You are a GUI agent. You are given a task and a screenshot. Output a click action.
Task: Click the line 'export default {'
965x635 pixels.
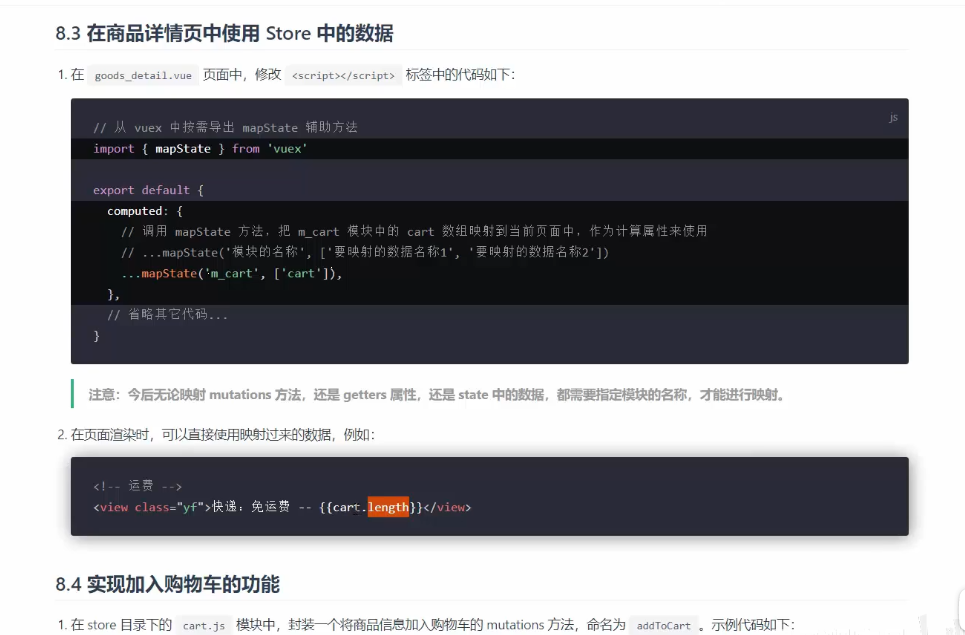tap(148, 190)
